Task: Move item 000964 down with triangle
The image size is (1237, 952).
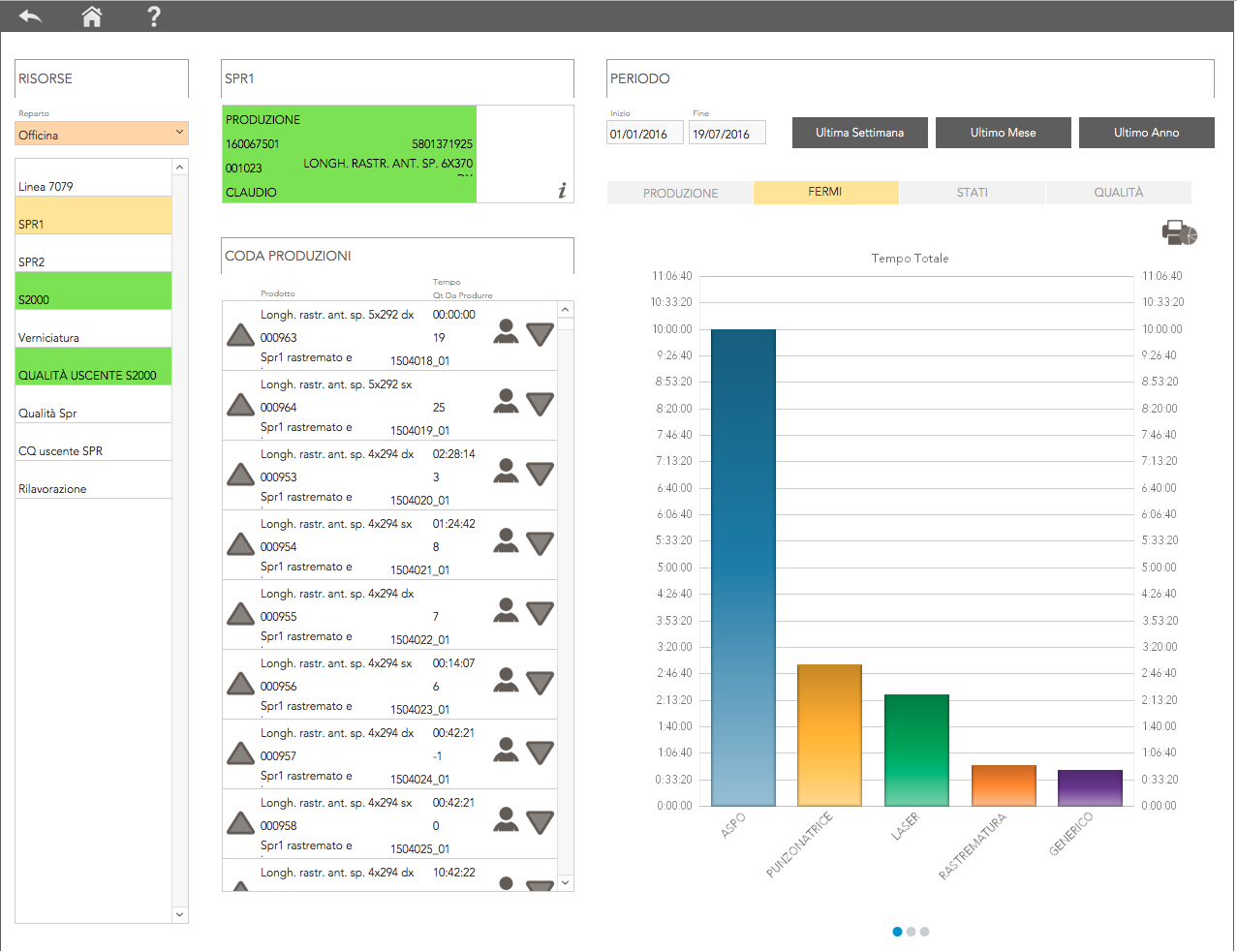Action: pyautogui.click(x=540, y=404)
